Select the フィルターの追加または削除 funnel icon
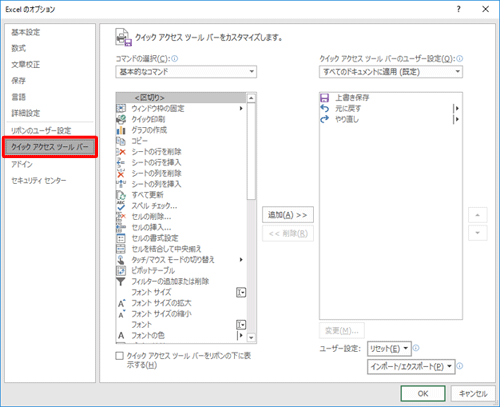The height and width of the screenshot is (407, 500). (x=121, y=281)
